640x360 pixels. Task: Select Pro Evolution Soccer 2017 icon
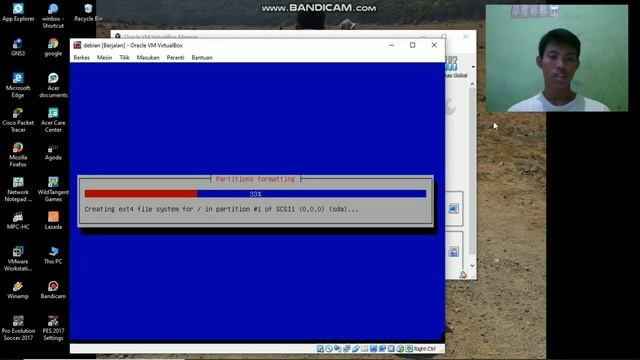click(18, 328)
